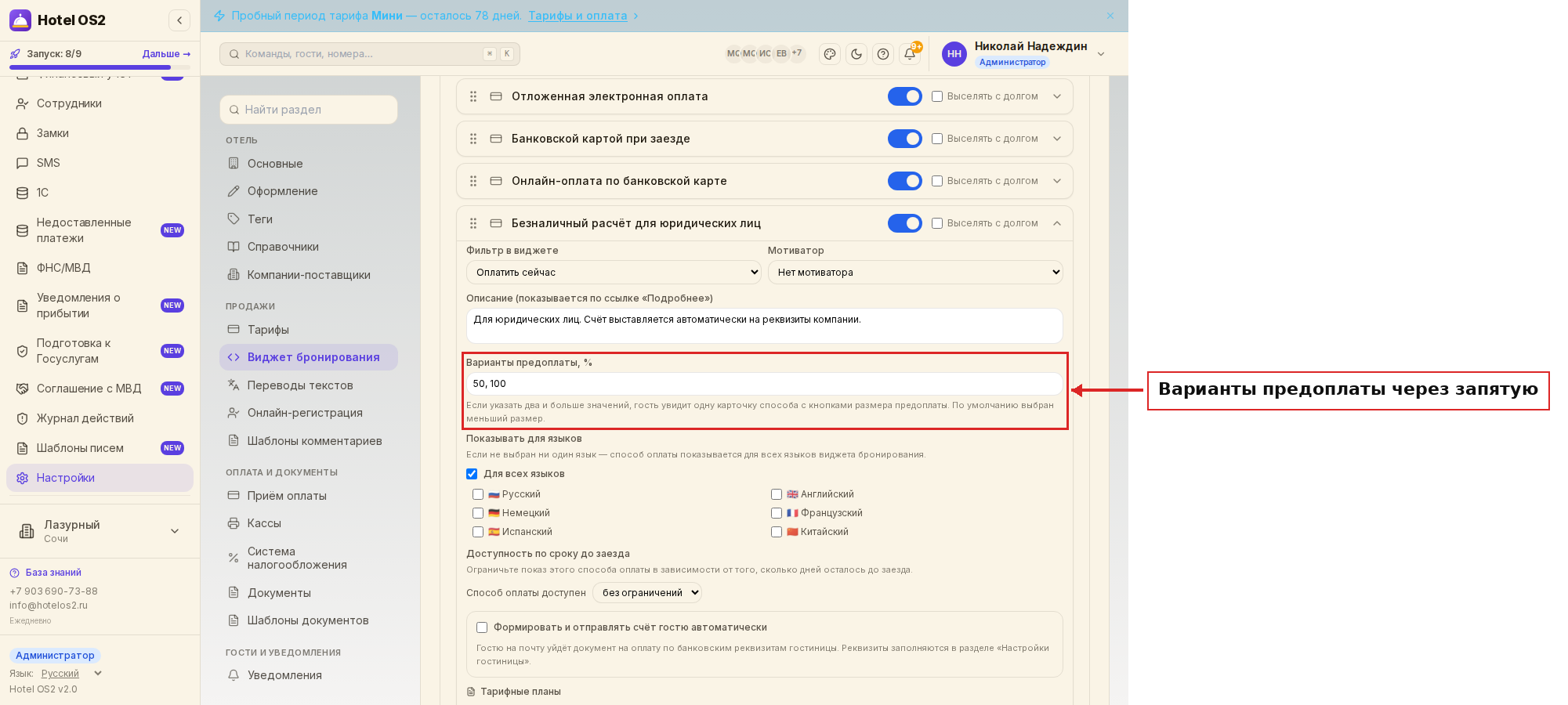This screenshot has height=705, width=1568.
Task: Expand Отложенная электронная оплата row chevron
Action: click(1057, 96)
